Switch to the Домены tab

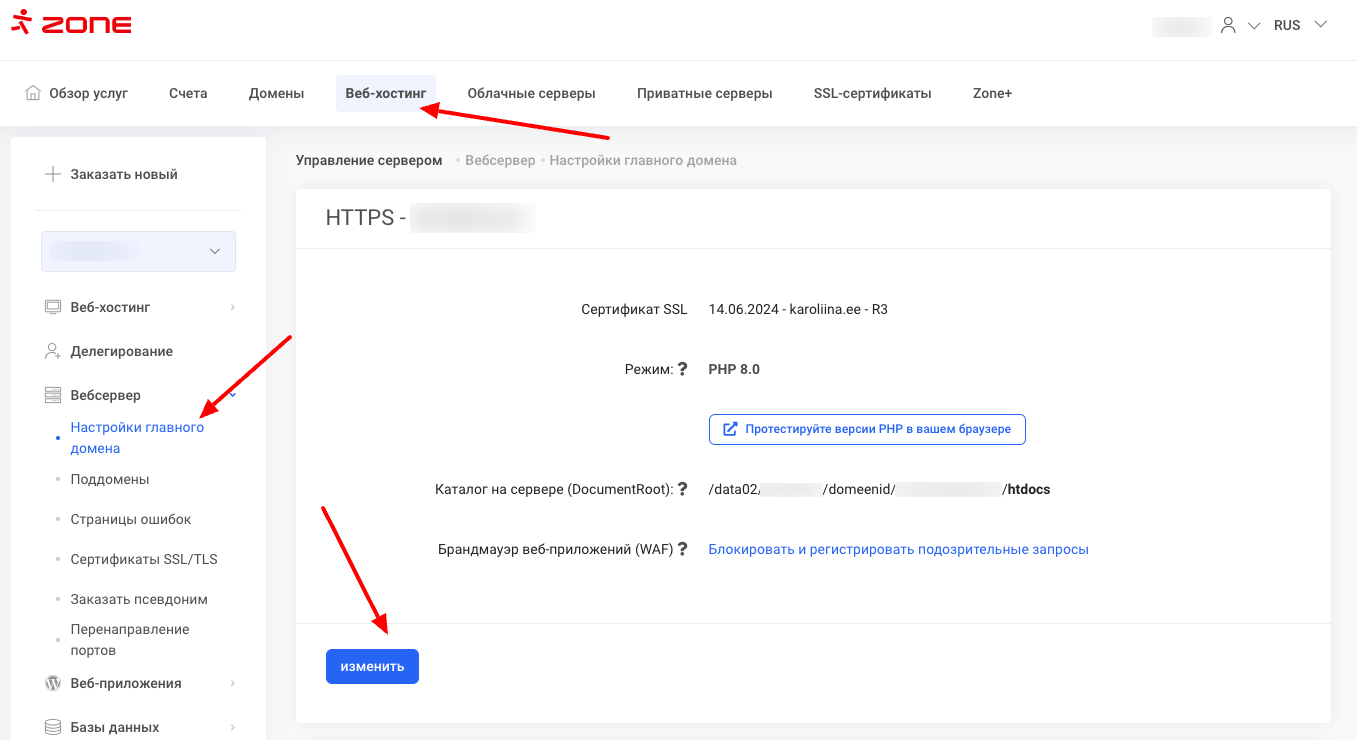276,93
